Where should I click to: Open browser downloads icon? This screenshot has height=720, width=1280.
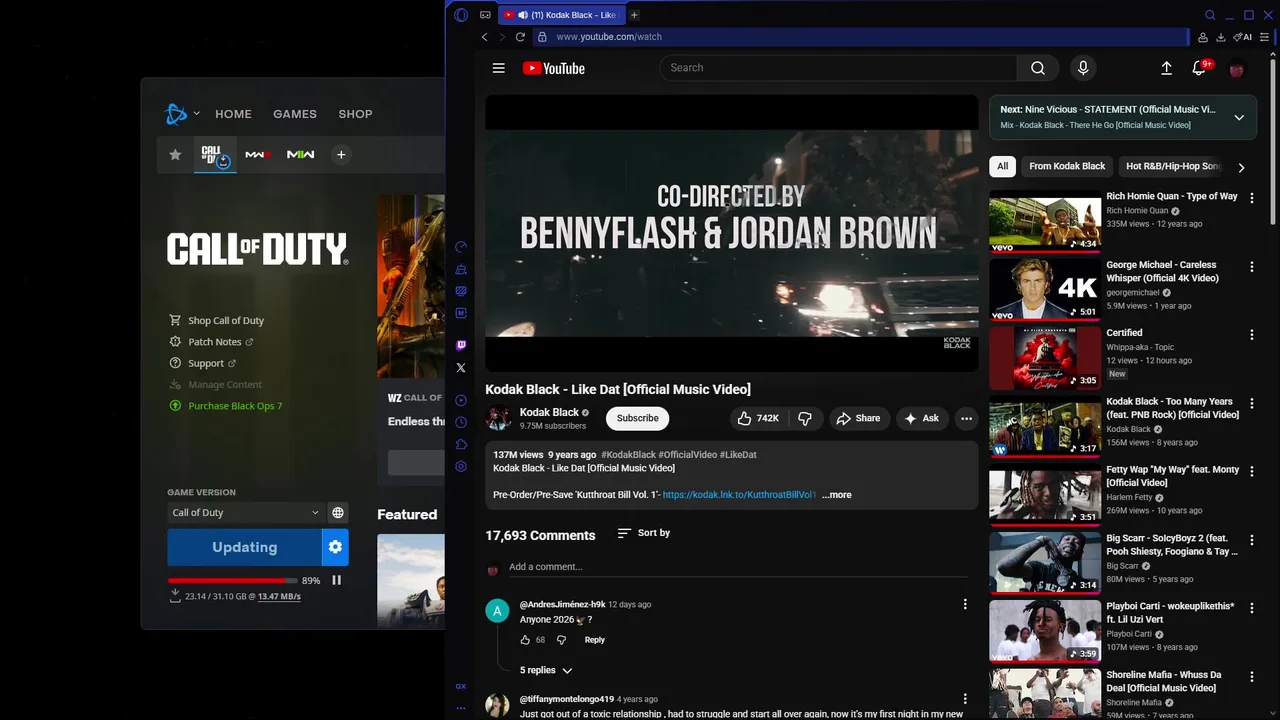pyautogui.click(x=1221, y=37)
